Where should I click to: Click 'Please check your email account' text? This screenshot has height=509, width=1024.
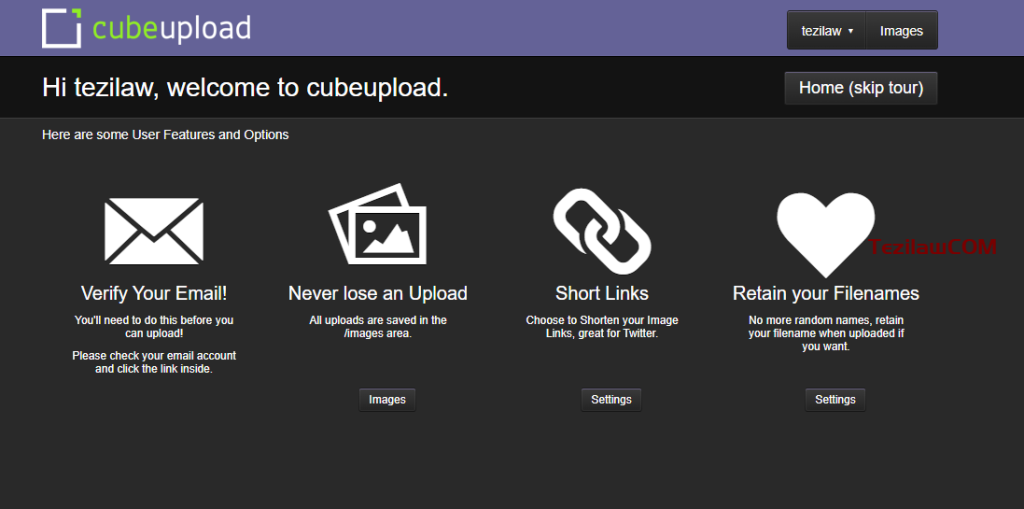pos(154,363)
